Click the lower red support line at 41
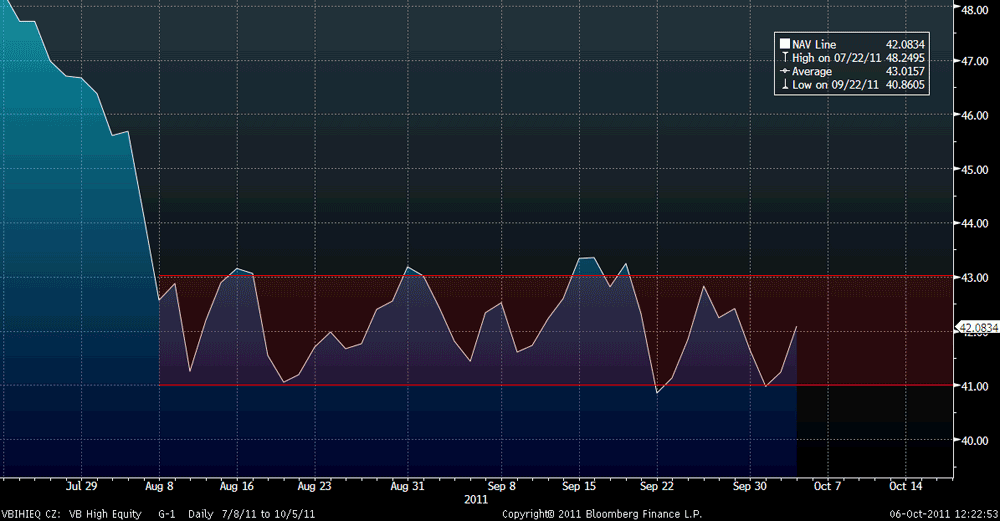The image size is (1000, 521). (555, 385)
